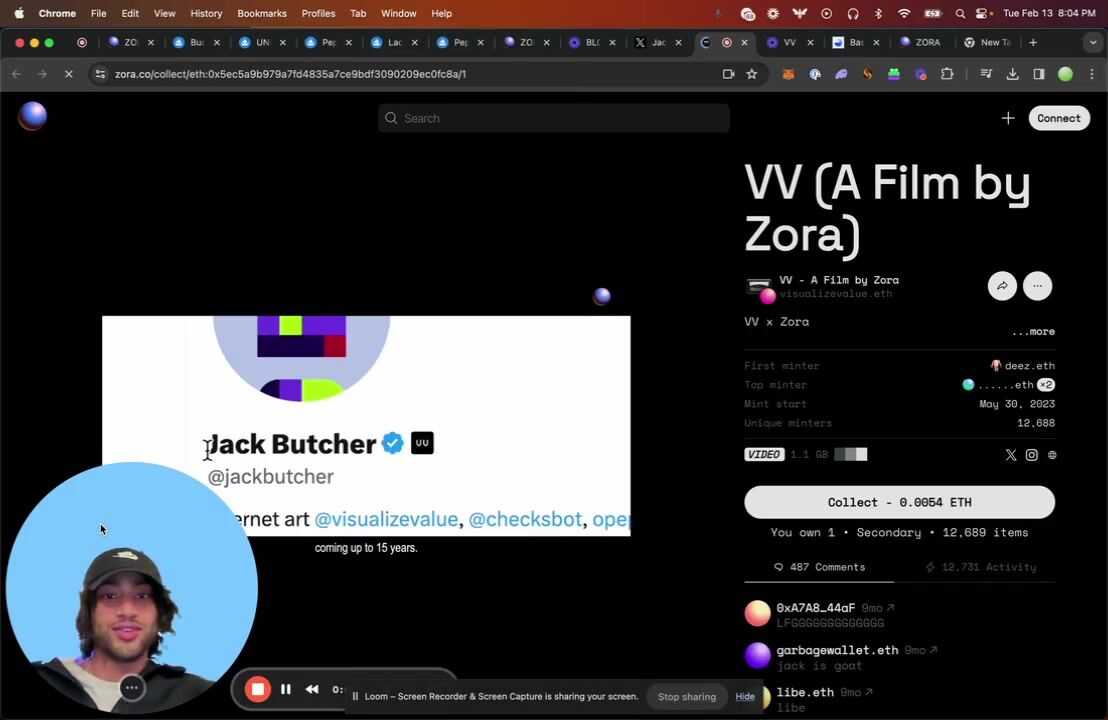Click Stop sharing in Loom banner
Viewport: 1108px width, 720px height.
coord(687,697)
